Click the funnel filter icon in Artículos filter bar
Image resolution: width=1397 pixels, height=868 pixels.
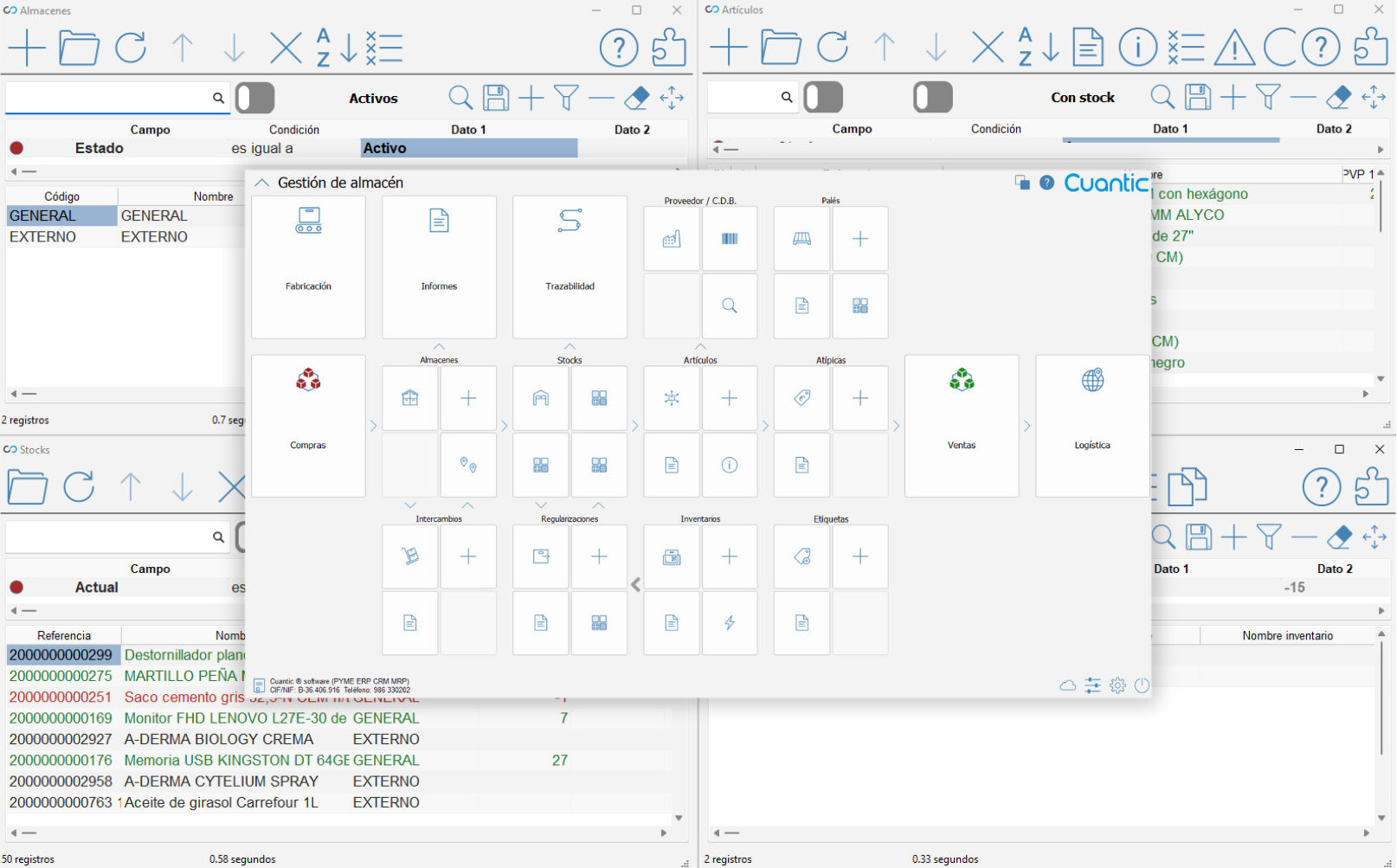tap(1268, 97)
